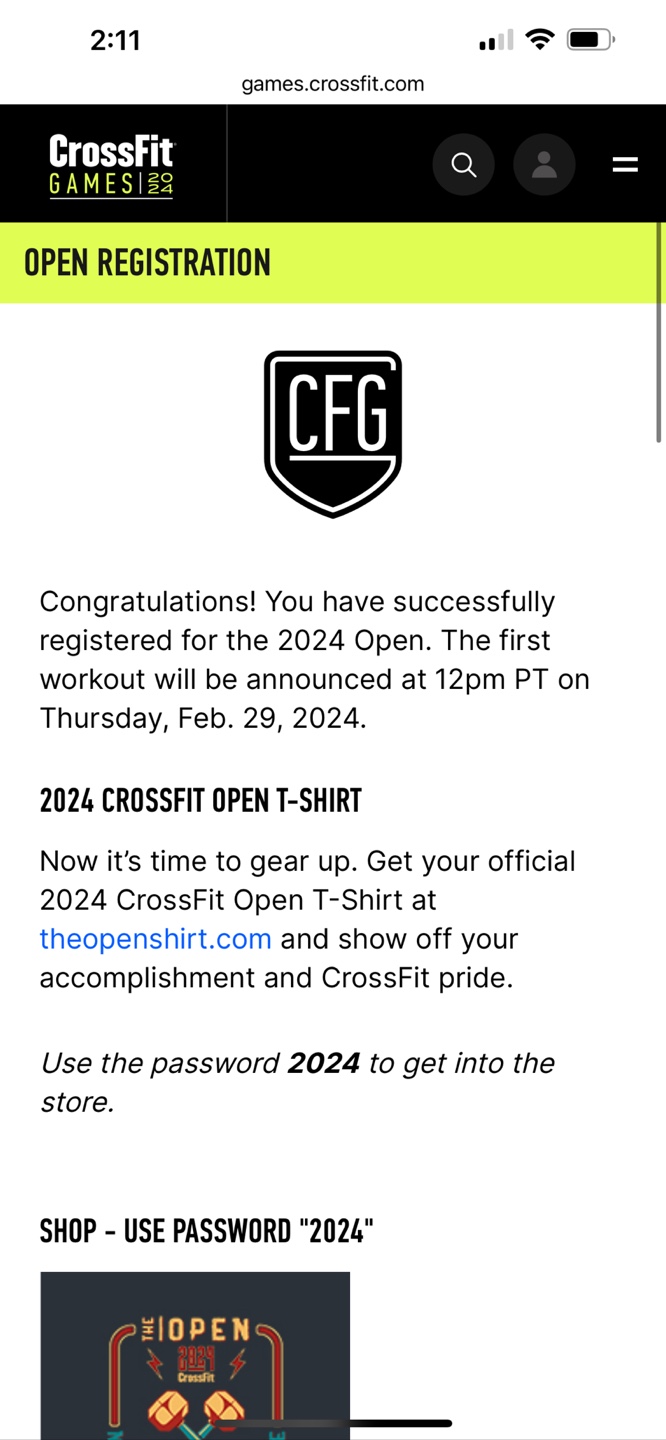
Task: Tap the user profile icon
Action: (x=544, y=164)
